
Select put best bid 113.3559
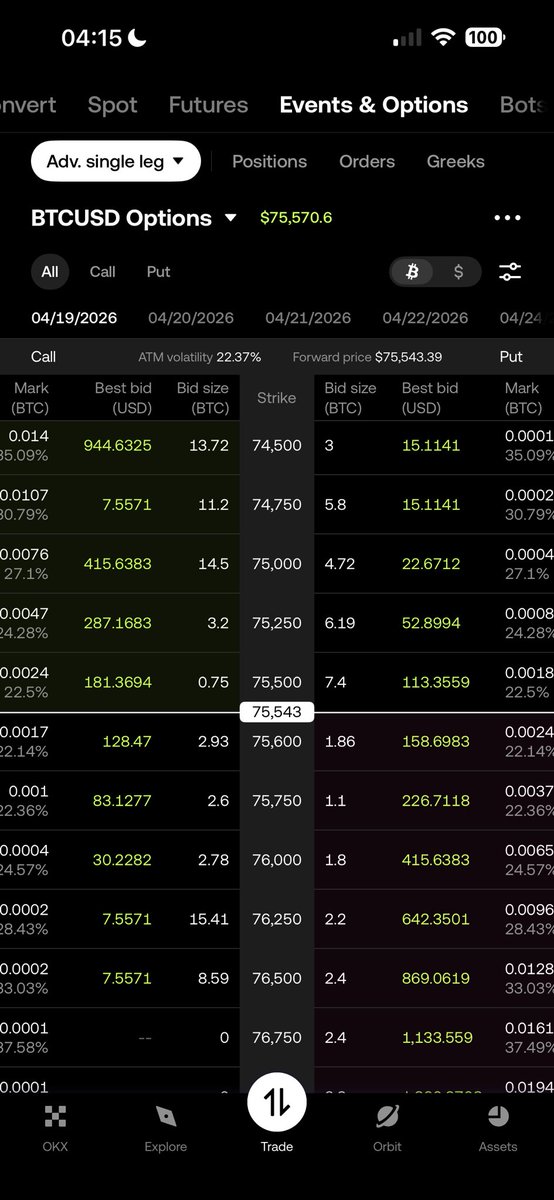(x=435, y=681)
